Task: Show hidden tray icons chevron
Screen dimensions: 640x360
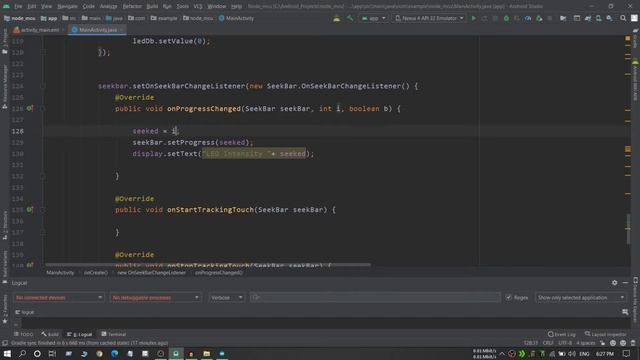Action: click(x=502, y=353)
